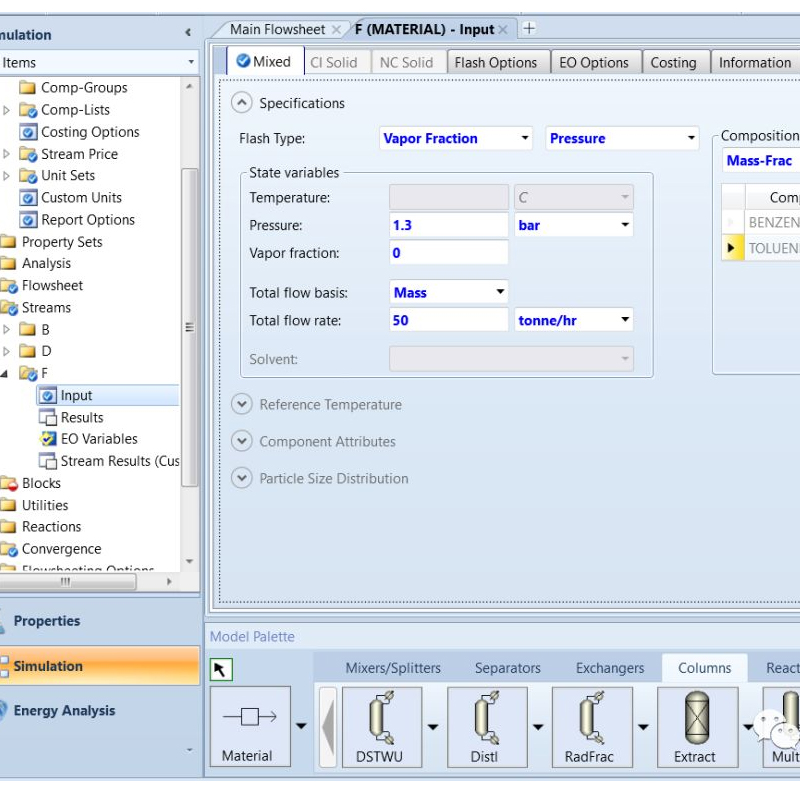Open the Properties environment

point(47,621)
